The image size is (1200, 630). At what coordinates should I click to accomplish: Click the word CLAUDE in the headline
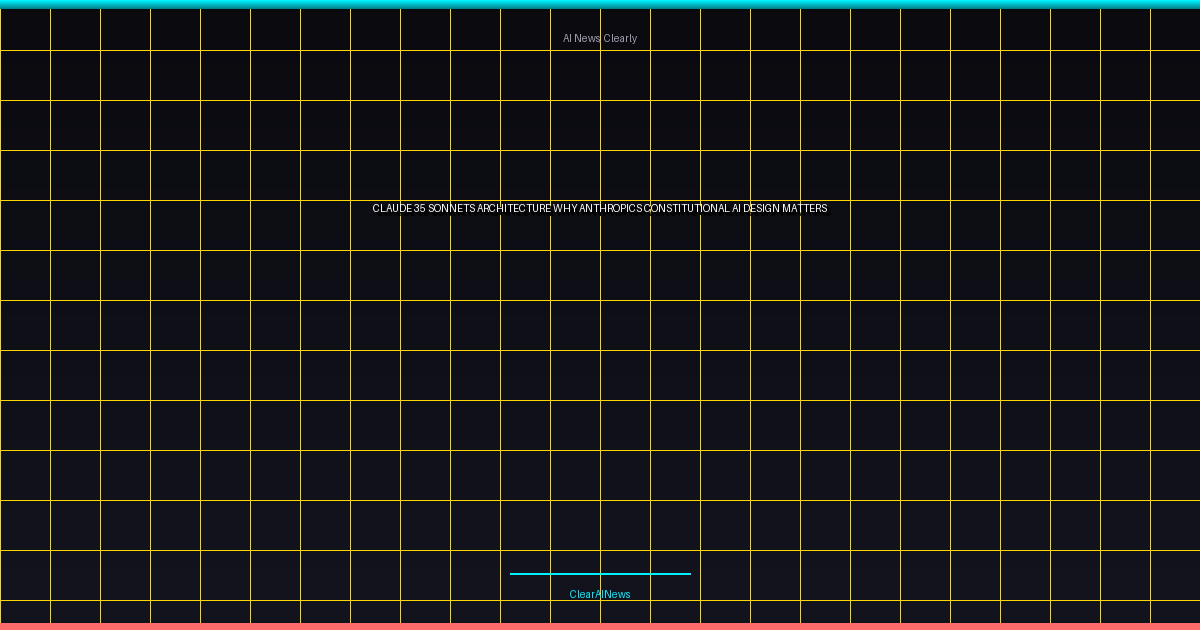tap(390, 209)
